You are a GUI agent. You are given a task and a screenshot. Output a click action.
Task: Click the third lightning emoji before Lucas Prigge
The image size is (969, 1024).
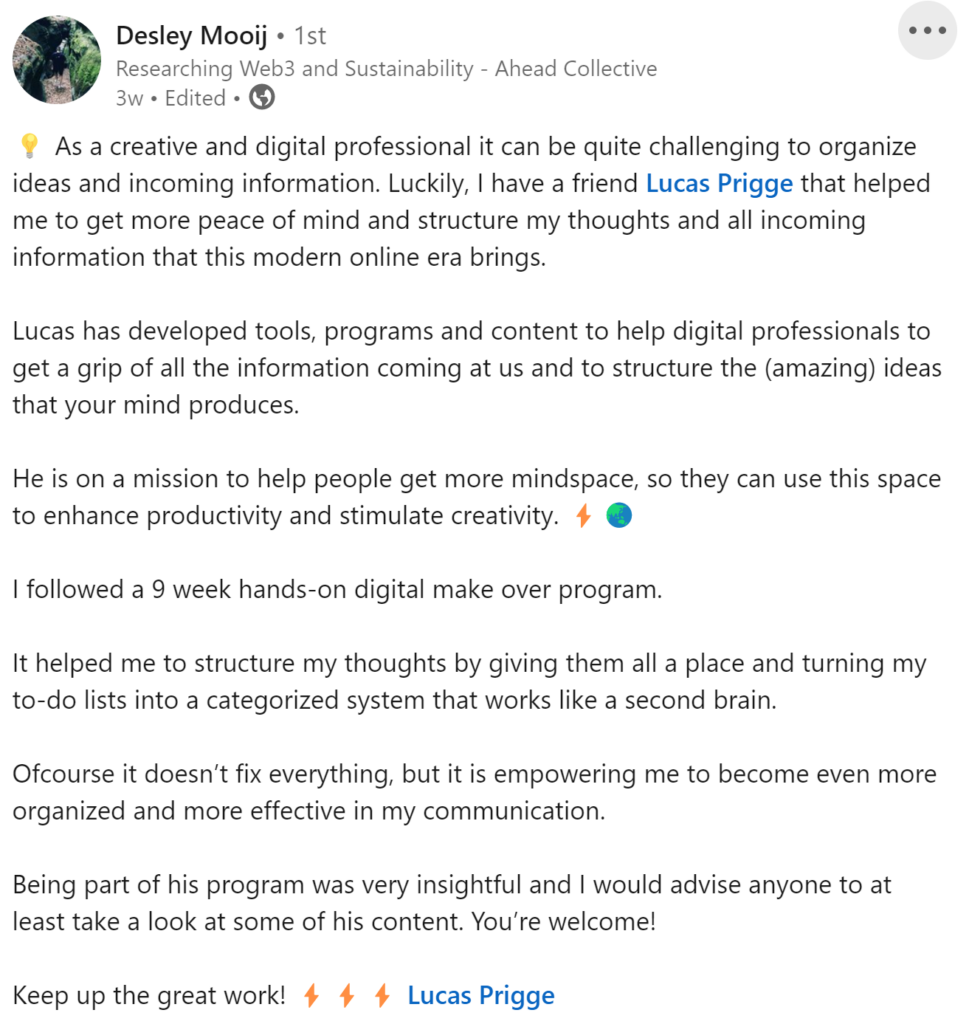(382, 996)
